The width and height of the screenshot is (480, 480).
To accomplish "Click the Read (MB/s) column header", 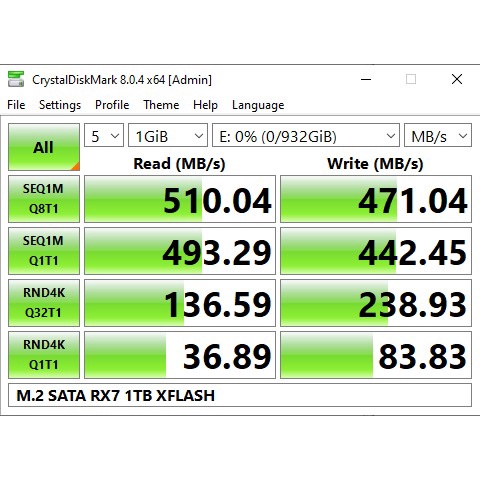I will pos(179,164).
